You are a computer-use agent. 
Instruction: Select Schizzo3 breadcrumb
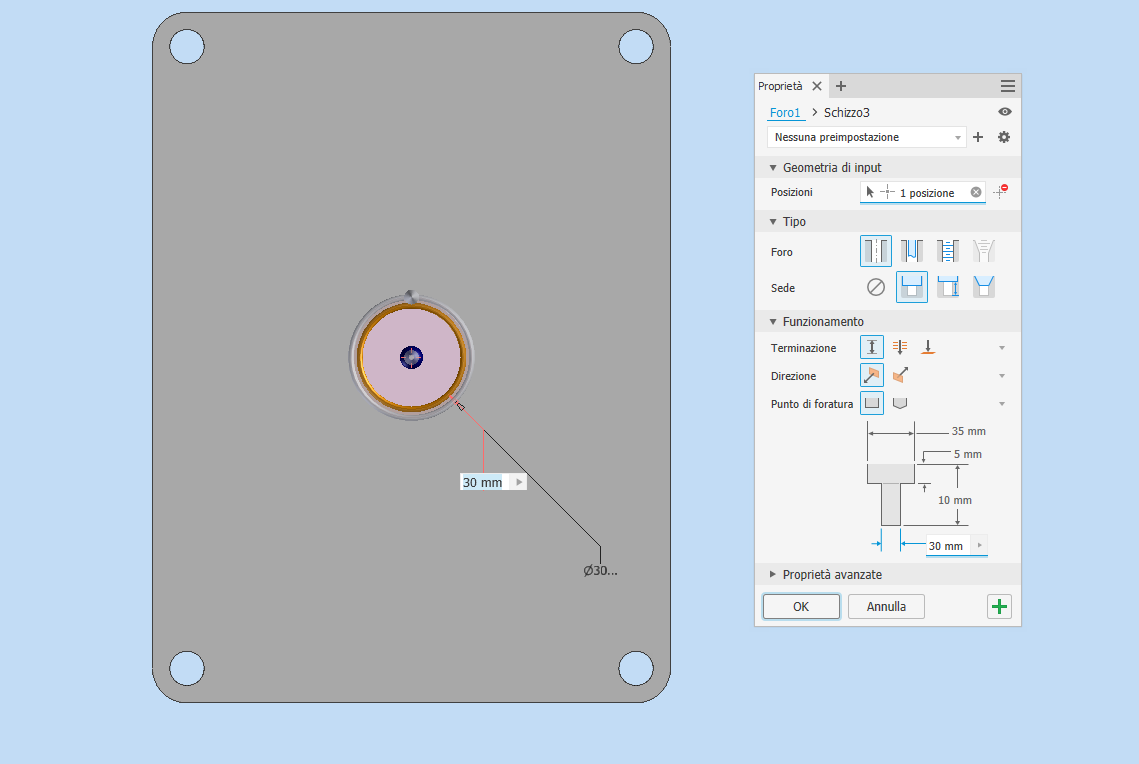click(x=846, y=113)
